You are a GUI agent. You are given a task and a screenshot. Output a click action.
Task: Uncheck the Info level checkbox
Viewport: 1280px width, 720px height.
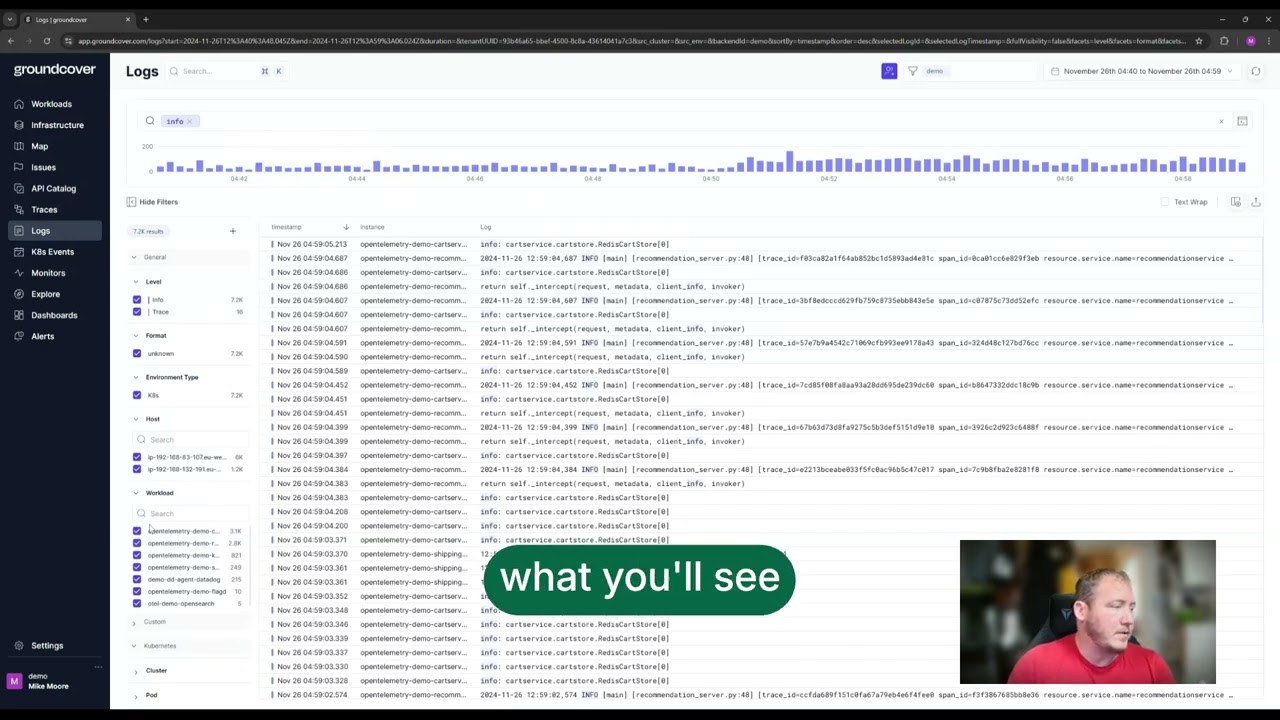137,300
